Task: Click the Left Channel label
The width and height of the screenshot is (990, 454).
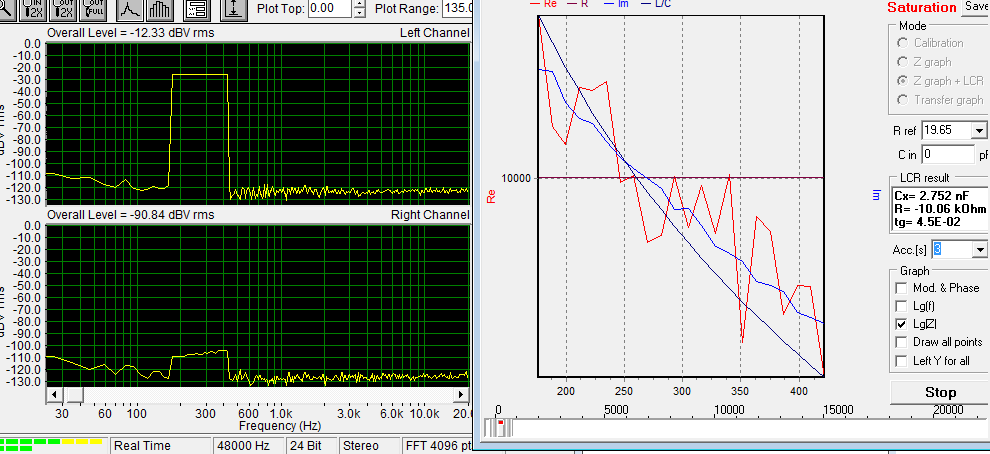Action: 434,33
